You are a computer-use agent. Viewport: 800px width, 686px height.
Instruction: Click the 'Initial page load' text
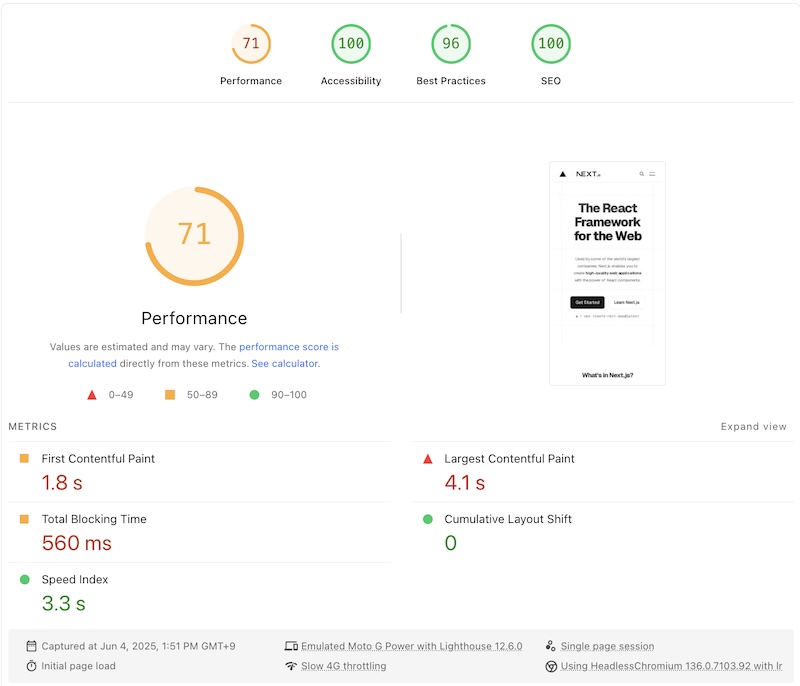point(79,666)
